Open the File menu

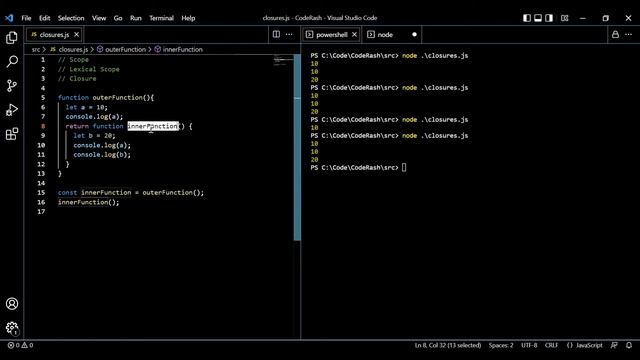tap(26, 18)
